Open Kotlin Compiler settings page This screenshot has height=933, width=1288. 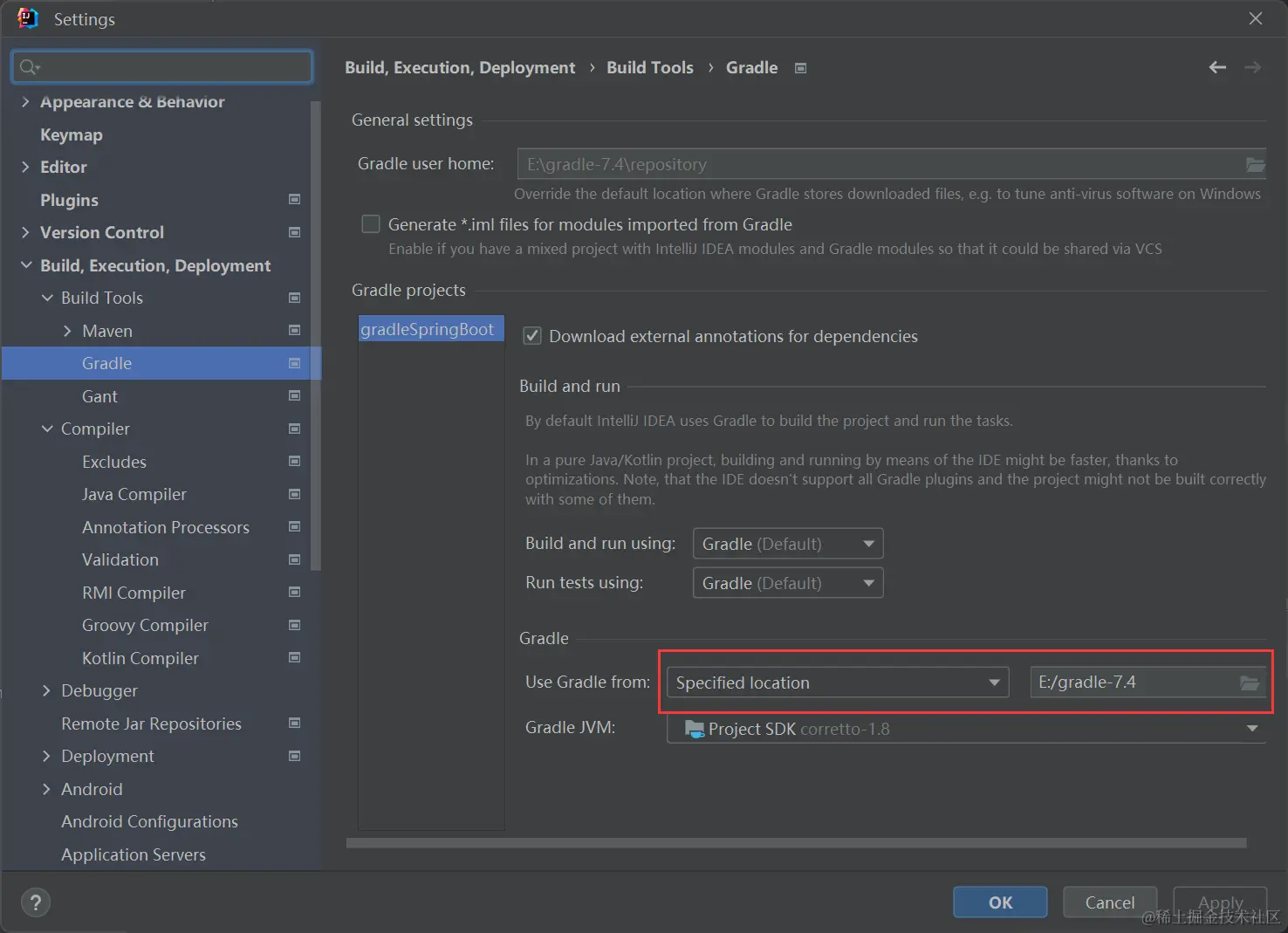click(140, 658)
